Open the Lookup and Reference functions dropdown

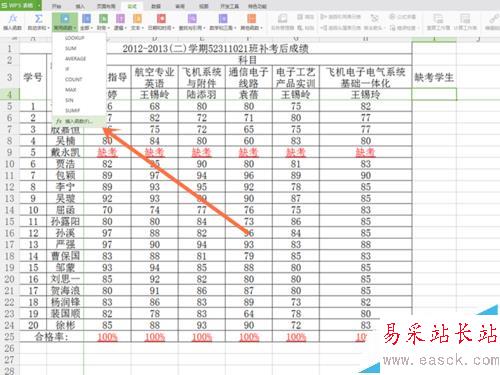coord(191,22)
